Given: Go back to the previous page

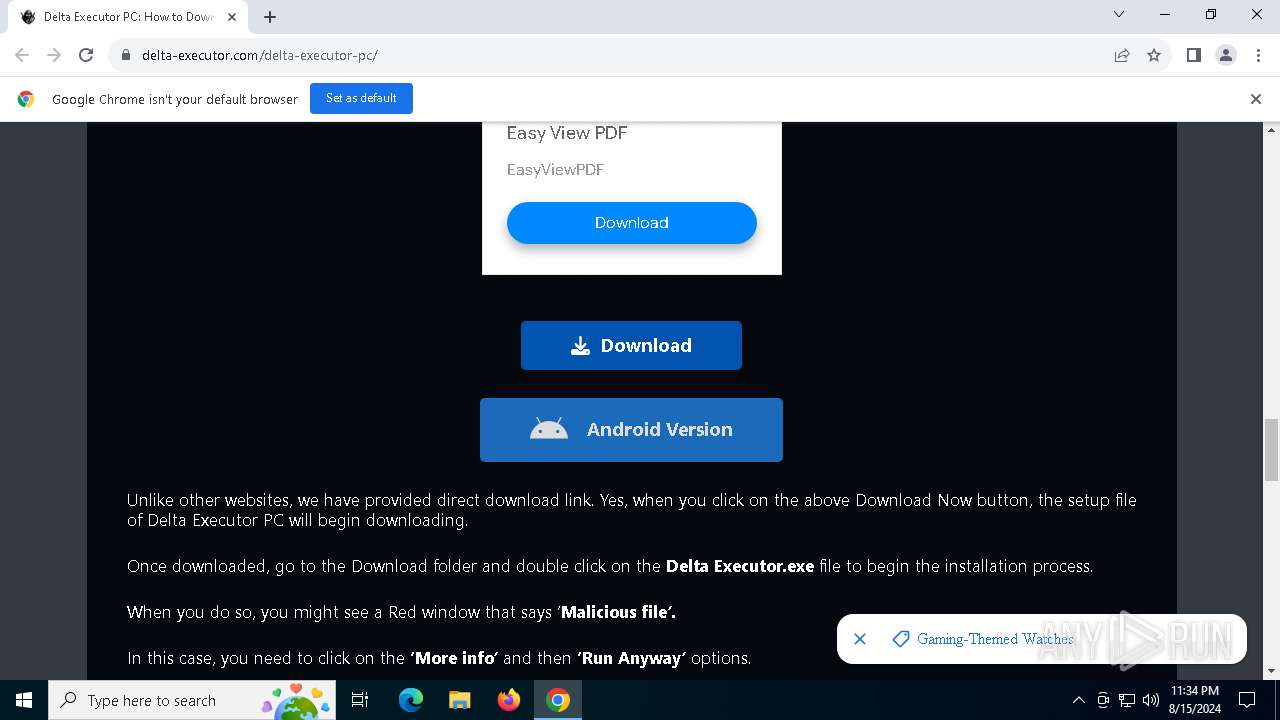Looking at the screenshot, I should click(22, 55).
